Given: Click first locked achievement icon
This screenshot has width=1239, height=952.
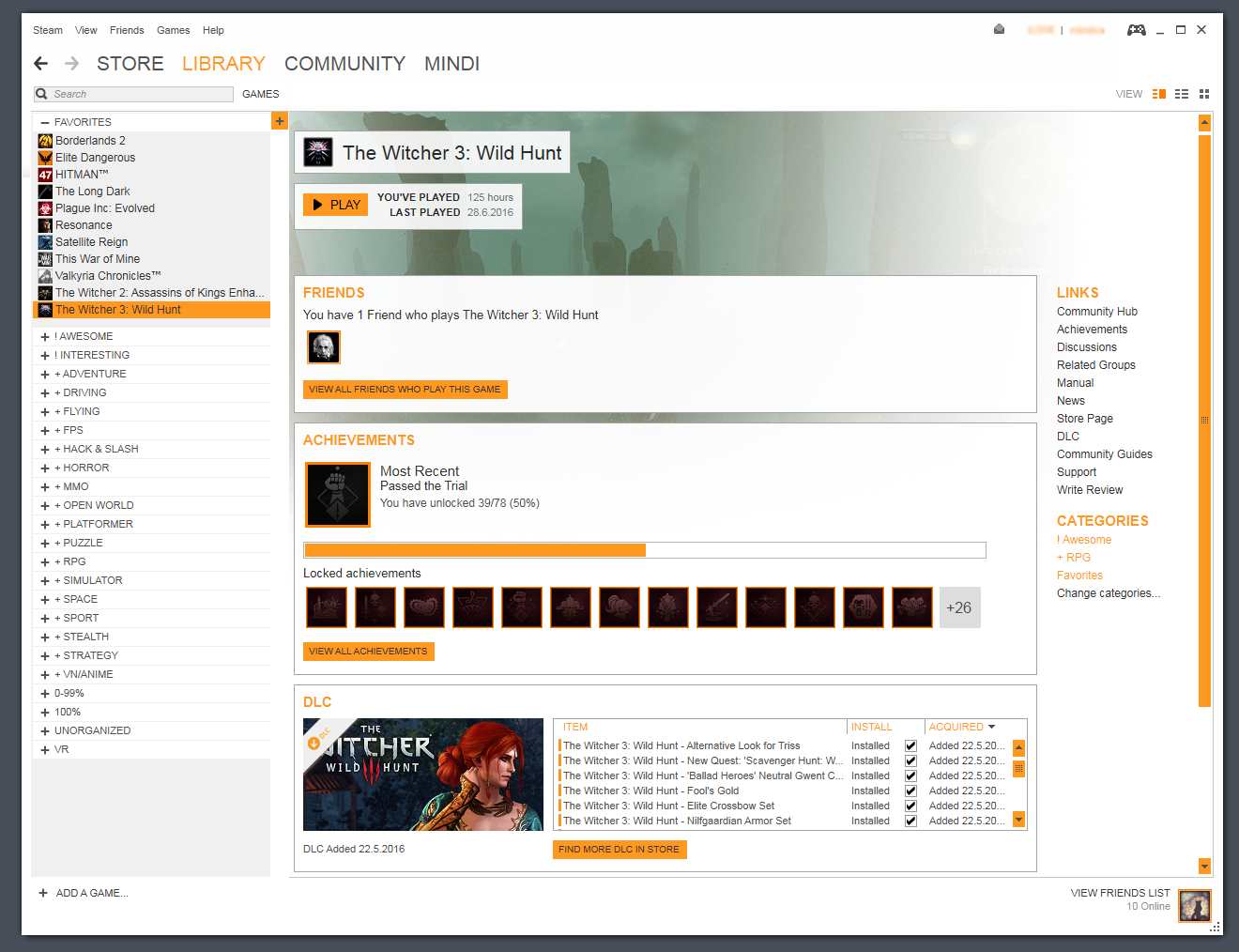Looking at the screenshot, I should 327,607.
